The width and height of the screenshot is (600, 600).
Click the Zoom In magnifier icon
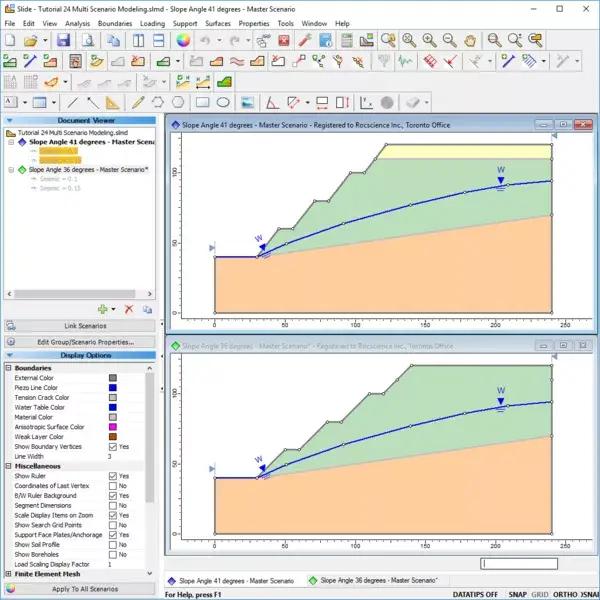click(429, 40)
